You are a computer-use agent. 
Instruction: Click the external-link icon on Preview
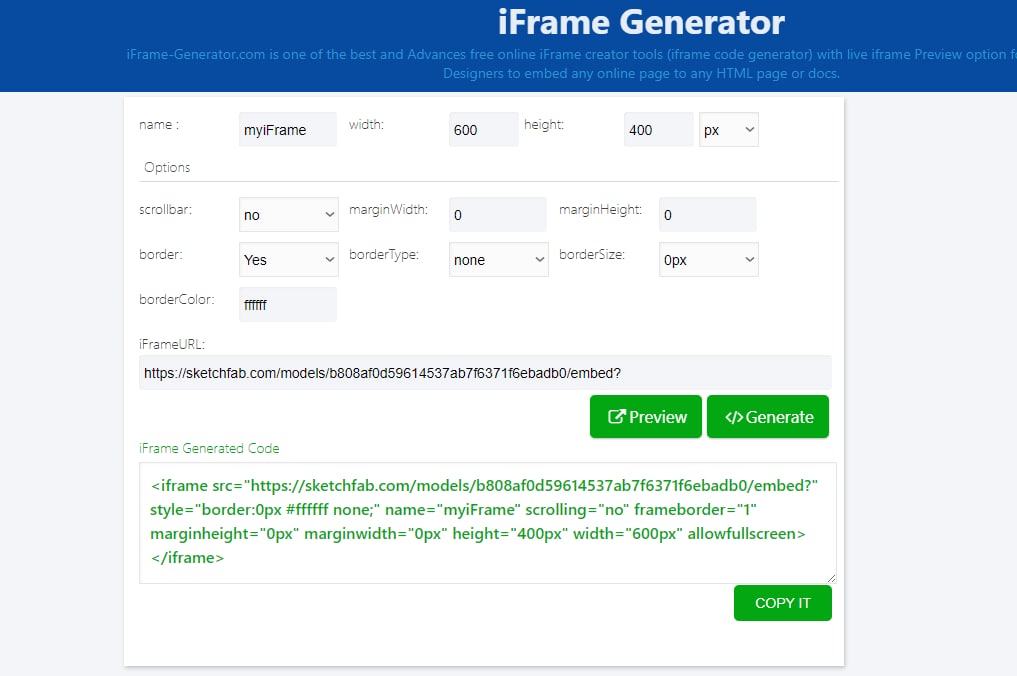pyautogui.click(x=616, y=416)
